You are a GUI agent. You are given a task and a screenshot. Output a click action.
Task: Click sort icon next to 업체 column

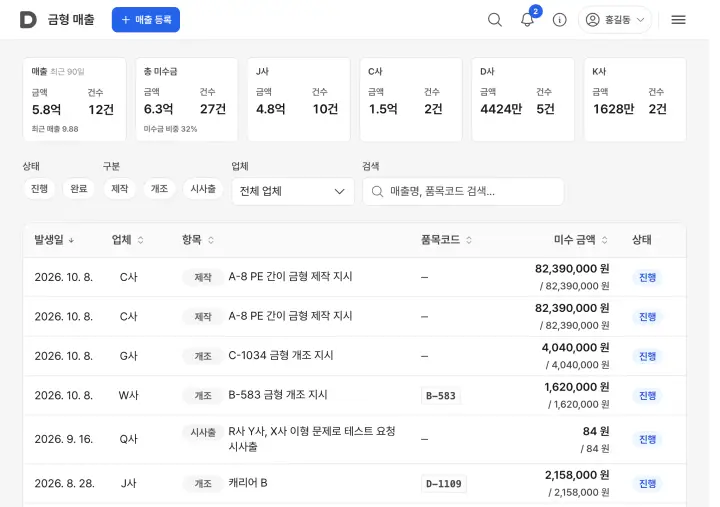click(x=141, y=240)
